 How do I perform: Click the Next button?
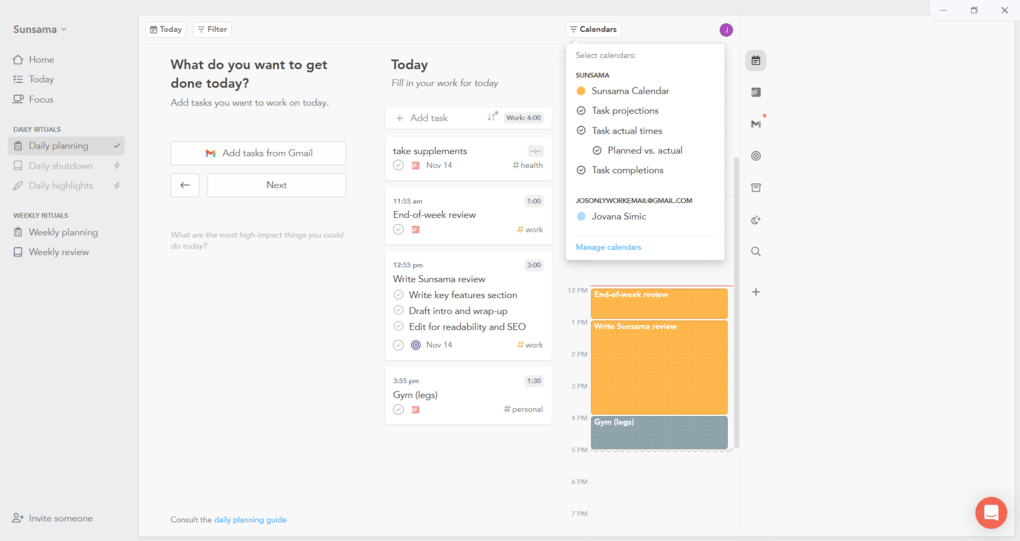[x=276, y=185]
